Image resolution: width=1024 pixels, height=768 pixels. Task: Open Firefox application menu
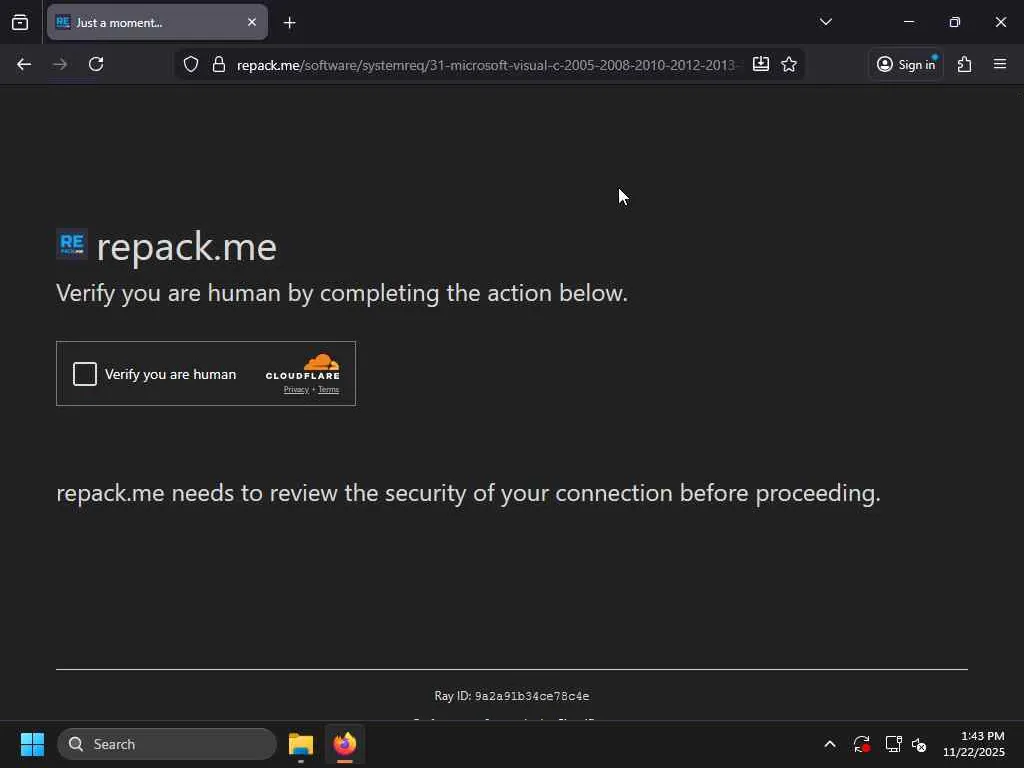coord(999,64)
